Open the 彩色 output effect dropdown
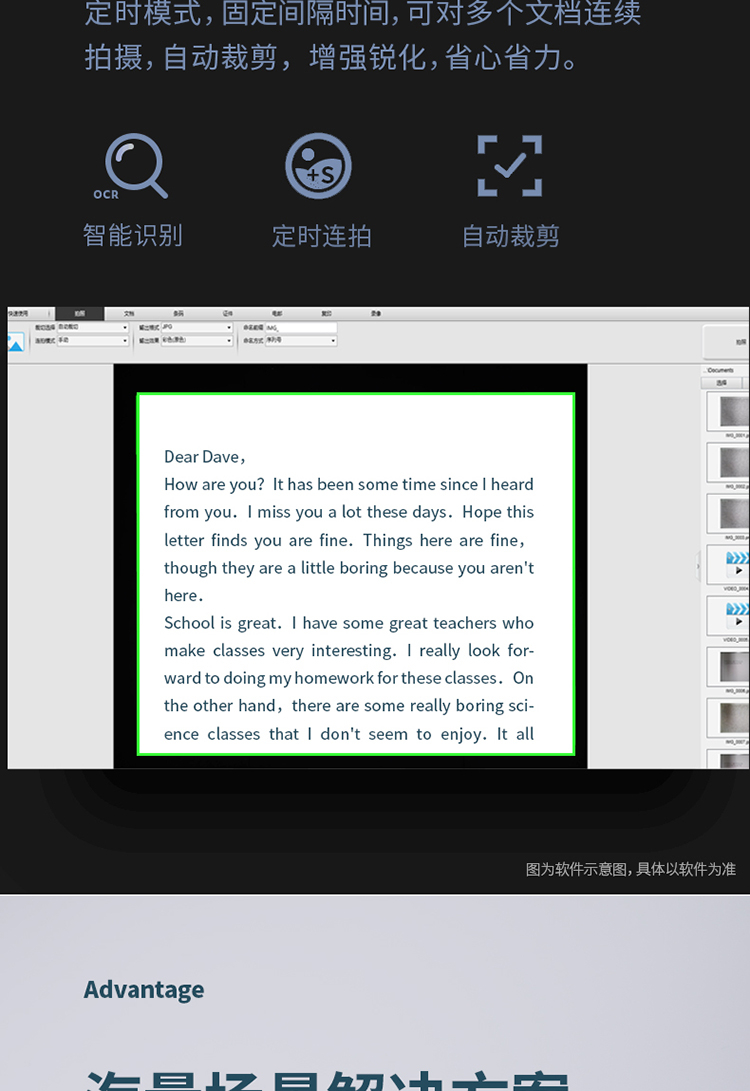This screenshot has width=750, height=1091. point(197,340)
